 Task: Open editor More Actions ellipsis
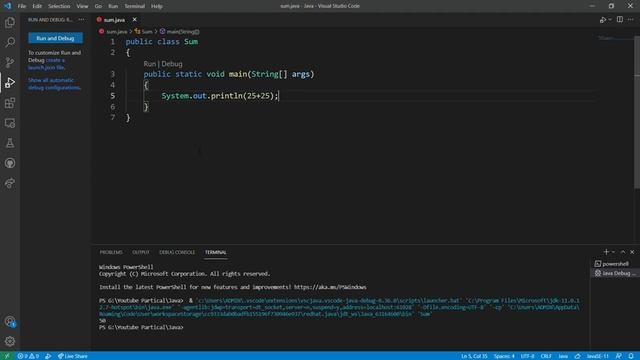coord(631,20)
